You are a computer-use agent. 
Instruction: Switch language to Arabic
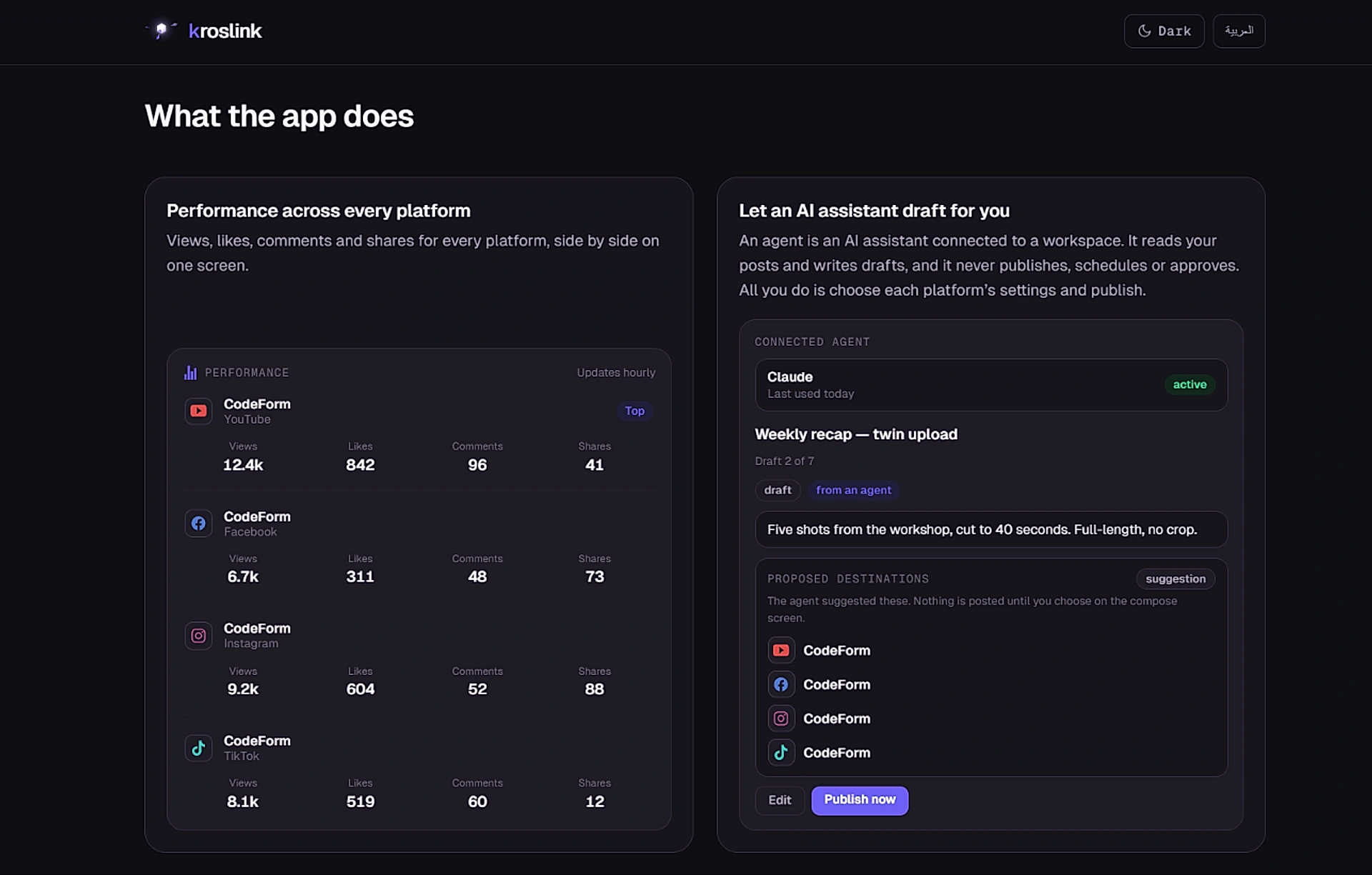pyautogui.click(x=1238, y=31)
